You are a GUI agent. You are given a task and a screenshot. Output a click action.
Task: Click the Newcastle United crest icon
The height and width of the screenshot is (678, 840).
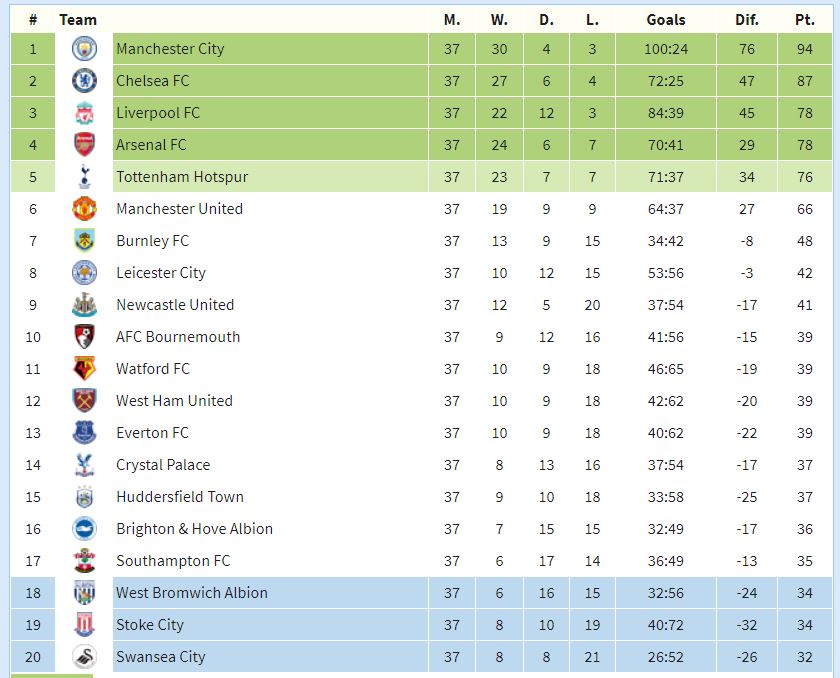[x=84, y=305]
